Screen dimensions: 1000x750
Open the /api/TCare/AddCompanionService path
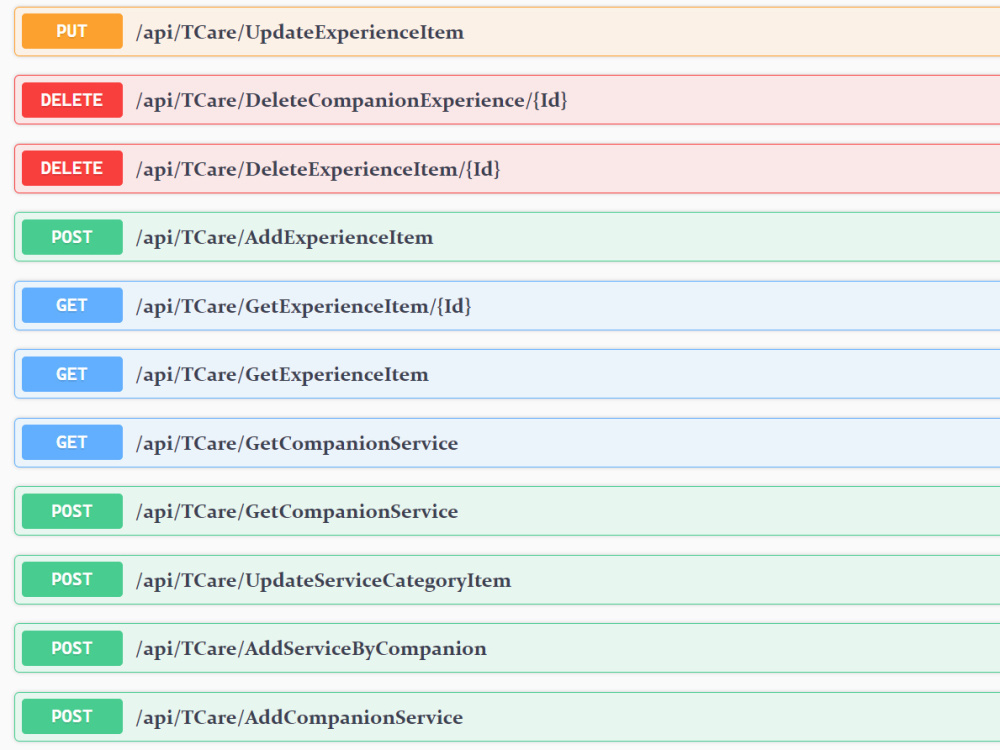point(299,718)
